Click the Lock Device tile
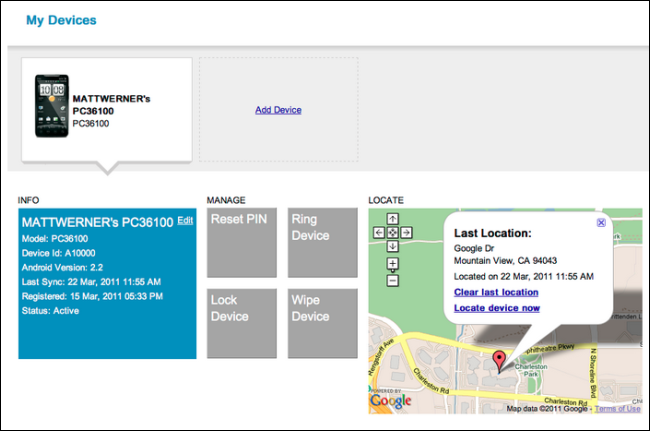 (242, 323)
